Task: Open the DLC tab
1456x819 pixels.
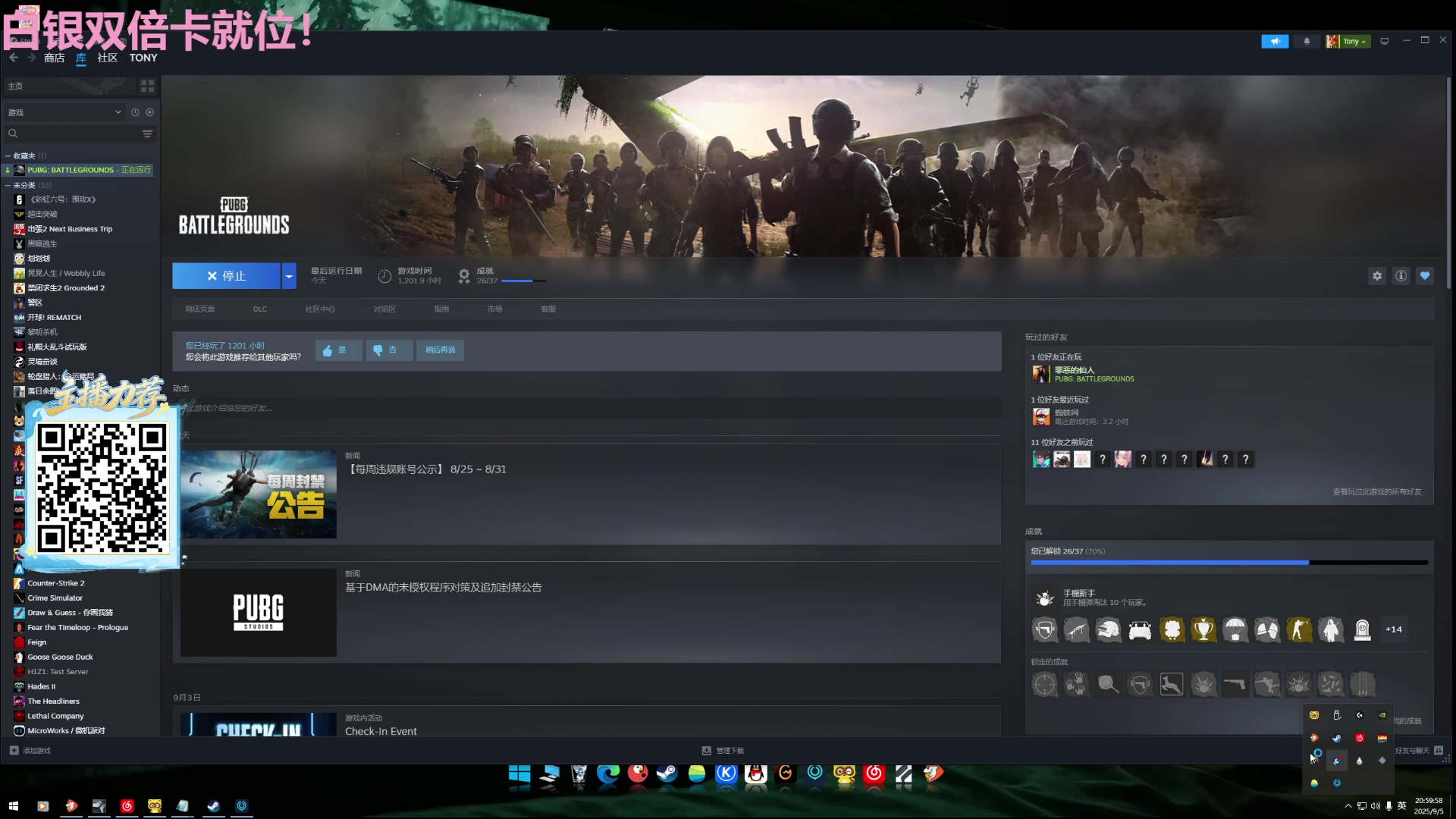Action: point(260,309)
